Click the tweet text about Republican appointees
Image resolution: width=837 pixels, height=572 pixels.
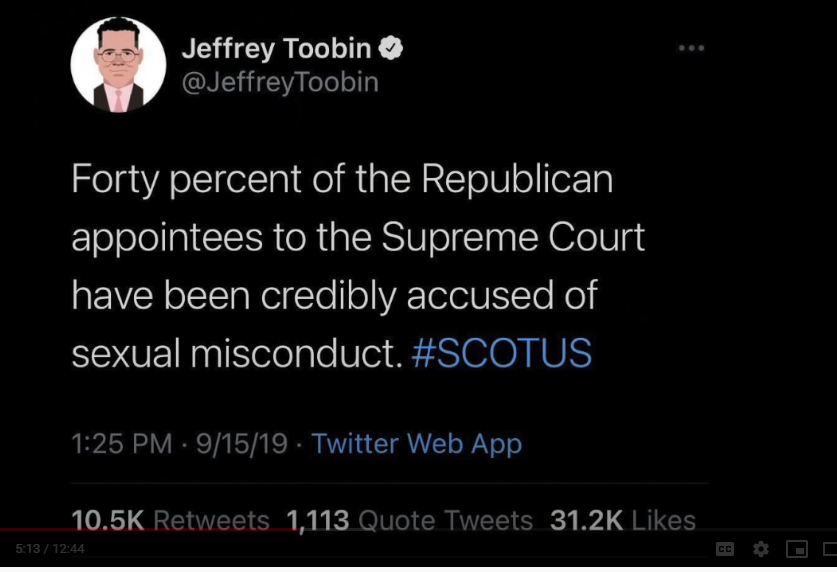[358, 266]
